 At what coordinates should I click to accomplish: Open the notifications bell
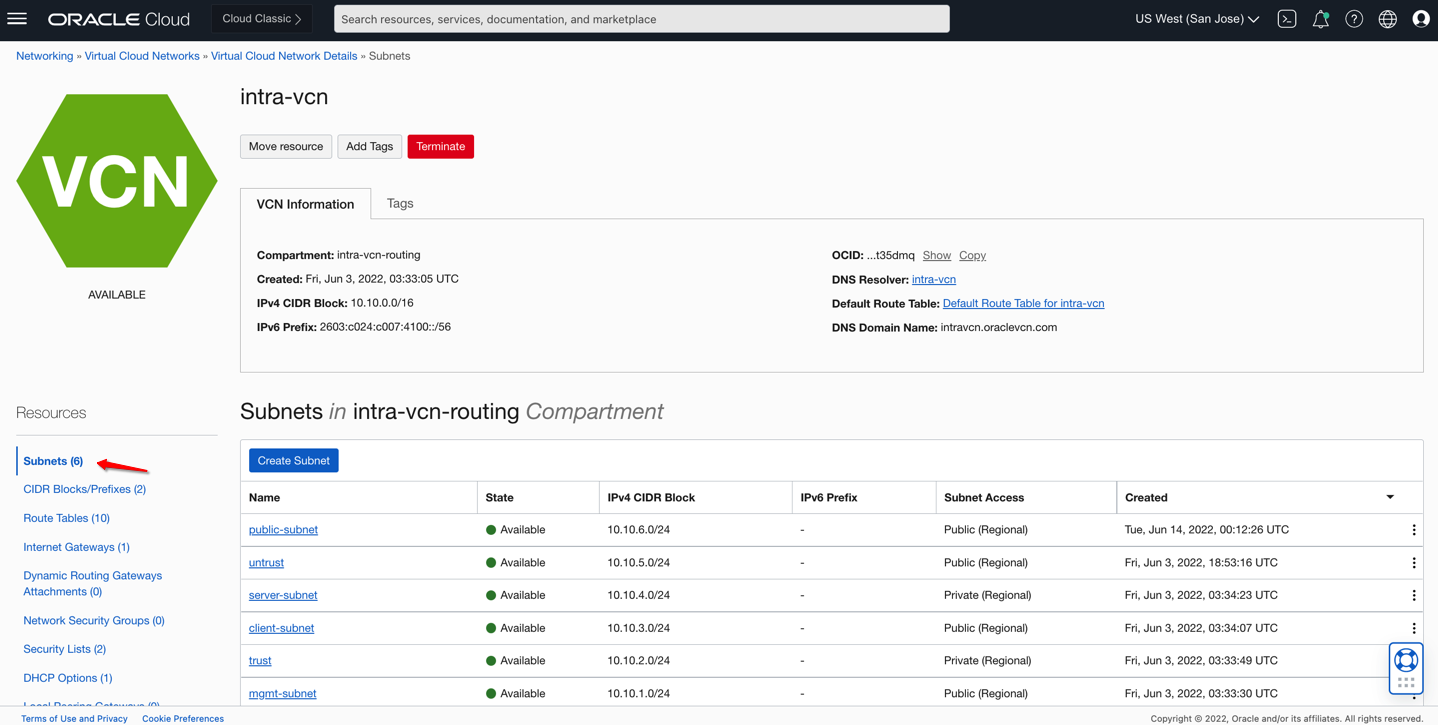point(1320,19)
